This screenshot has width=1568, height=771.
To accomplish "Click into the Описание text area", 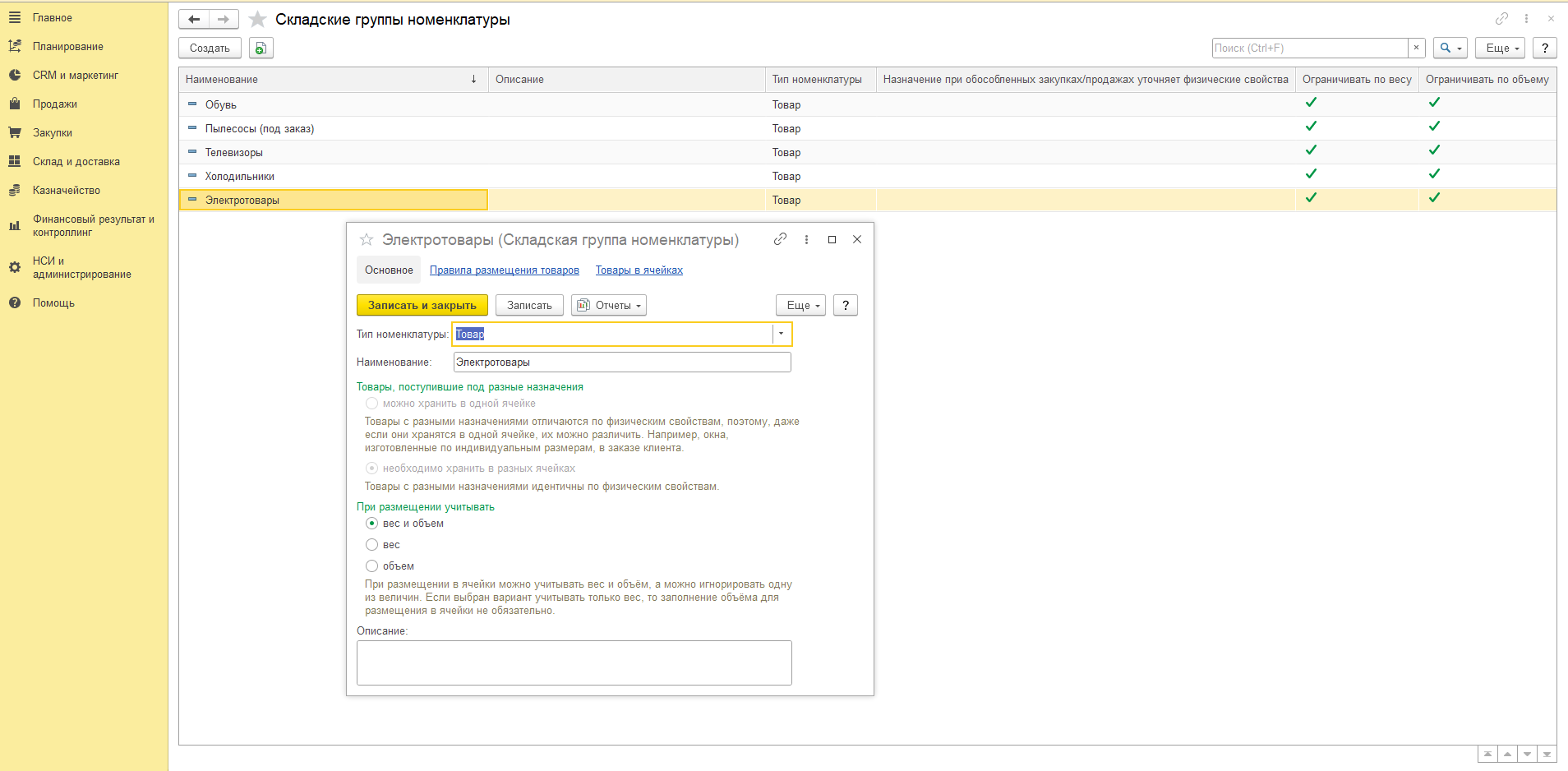I will [574, 663].
